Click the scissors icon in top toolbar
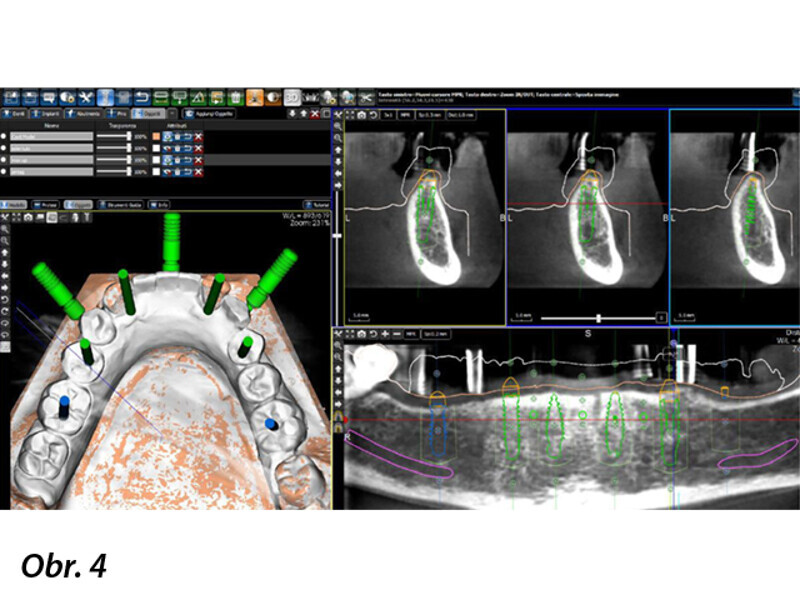 click(x=366, y=97)
